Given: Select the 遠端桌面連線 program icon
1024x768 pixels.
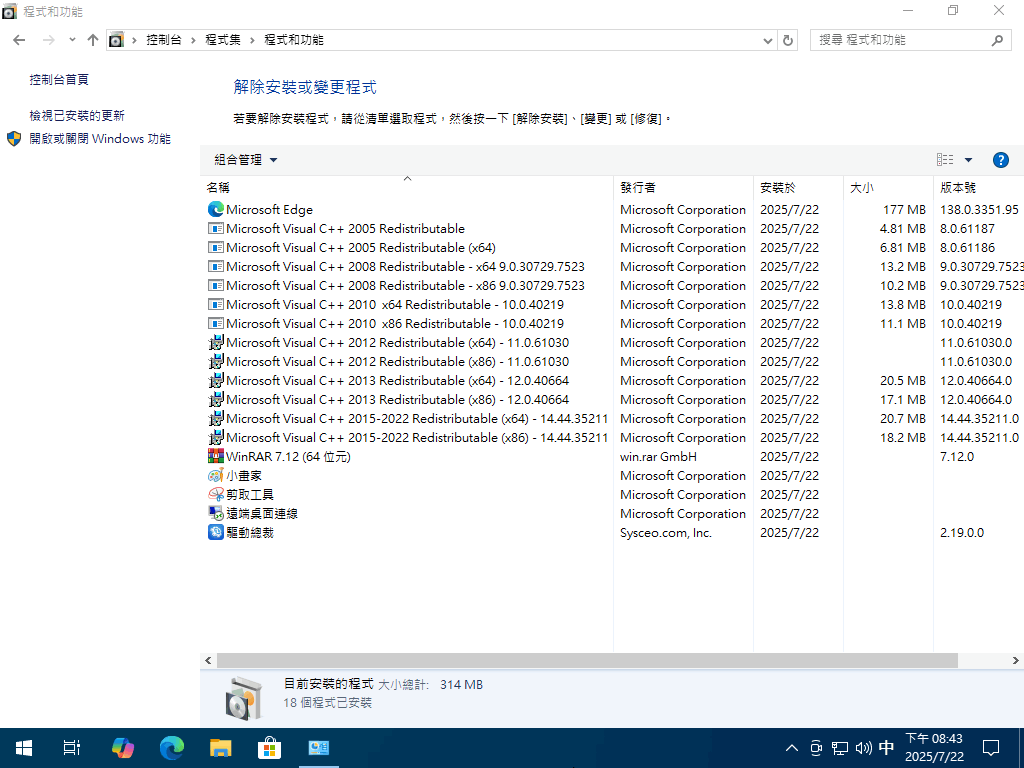Looking at the screenshot, I should 216,513.
